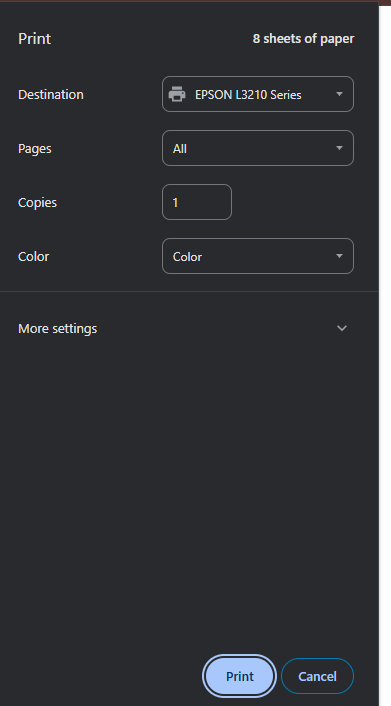Click the Print dialog title
The height and width of the screenshot is (706, 391).
click(35, 39)
